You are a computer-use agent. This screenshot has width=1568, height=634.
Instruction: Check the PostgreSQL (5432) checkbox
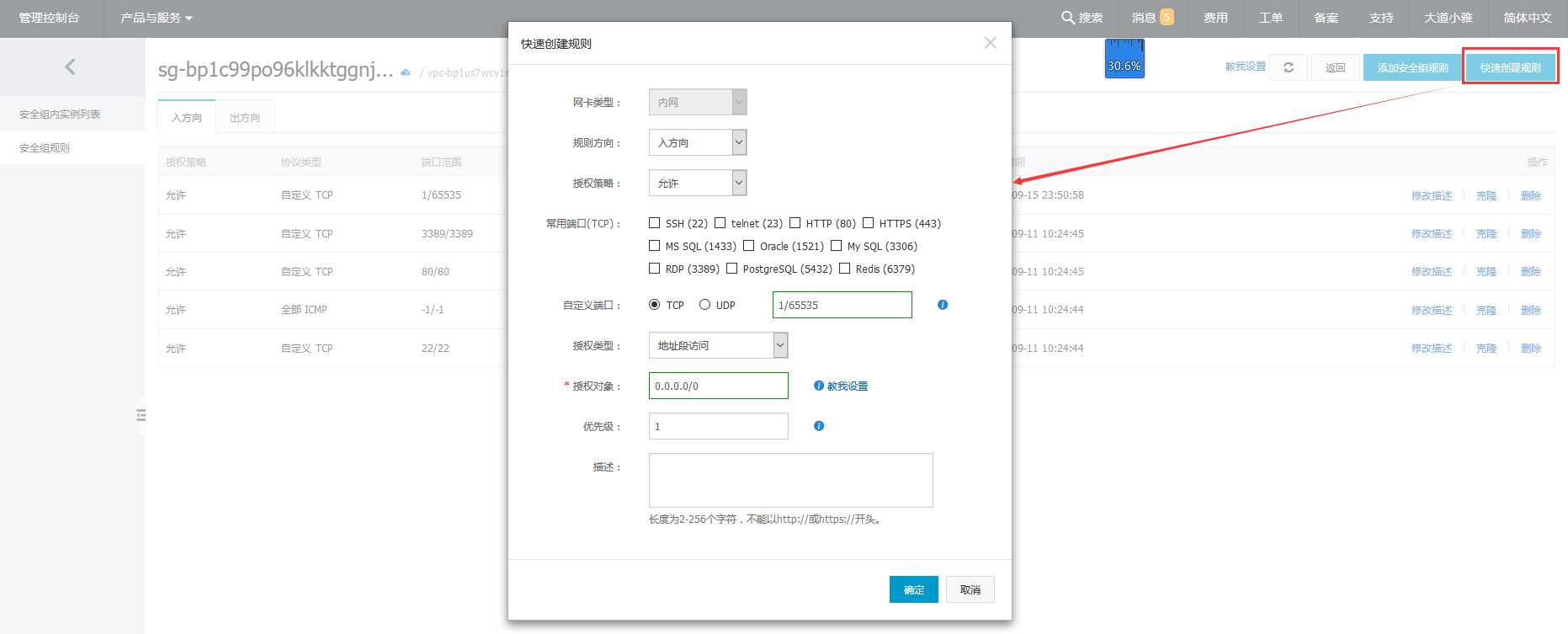[731, 269]
